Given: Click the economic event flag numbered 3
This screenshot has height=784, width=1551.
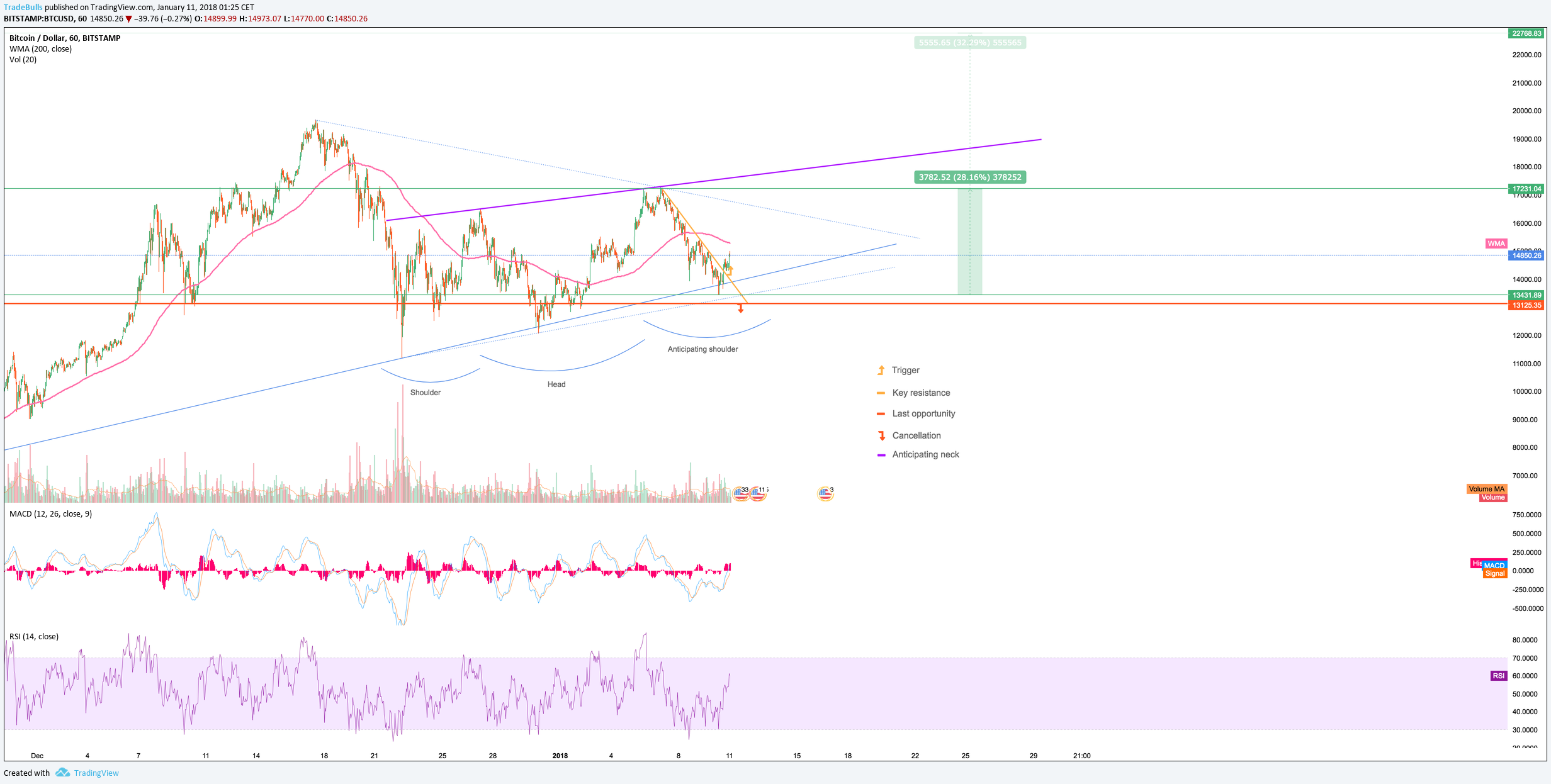Looking at the screenshot, I should 825,493.
